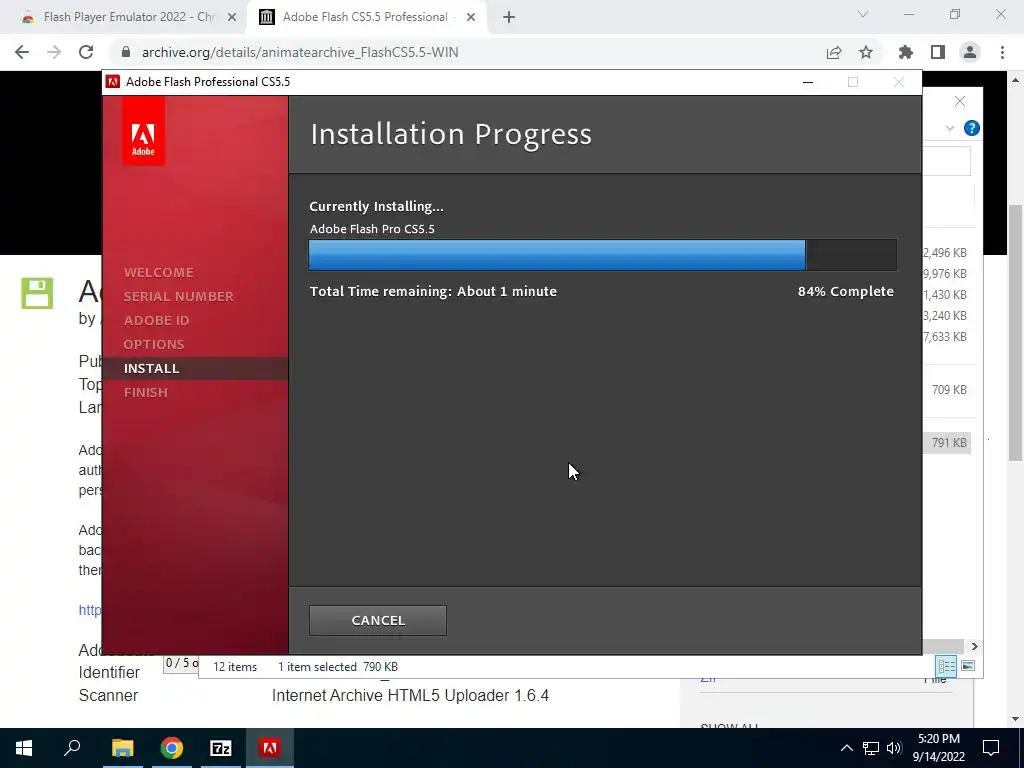Click the archive.org software floppy icon

point(37,293)
